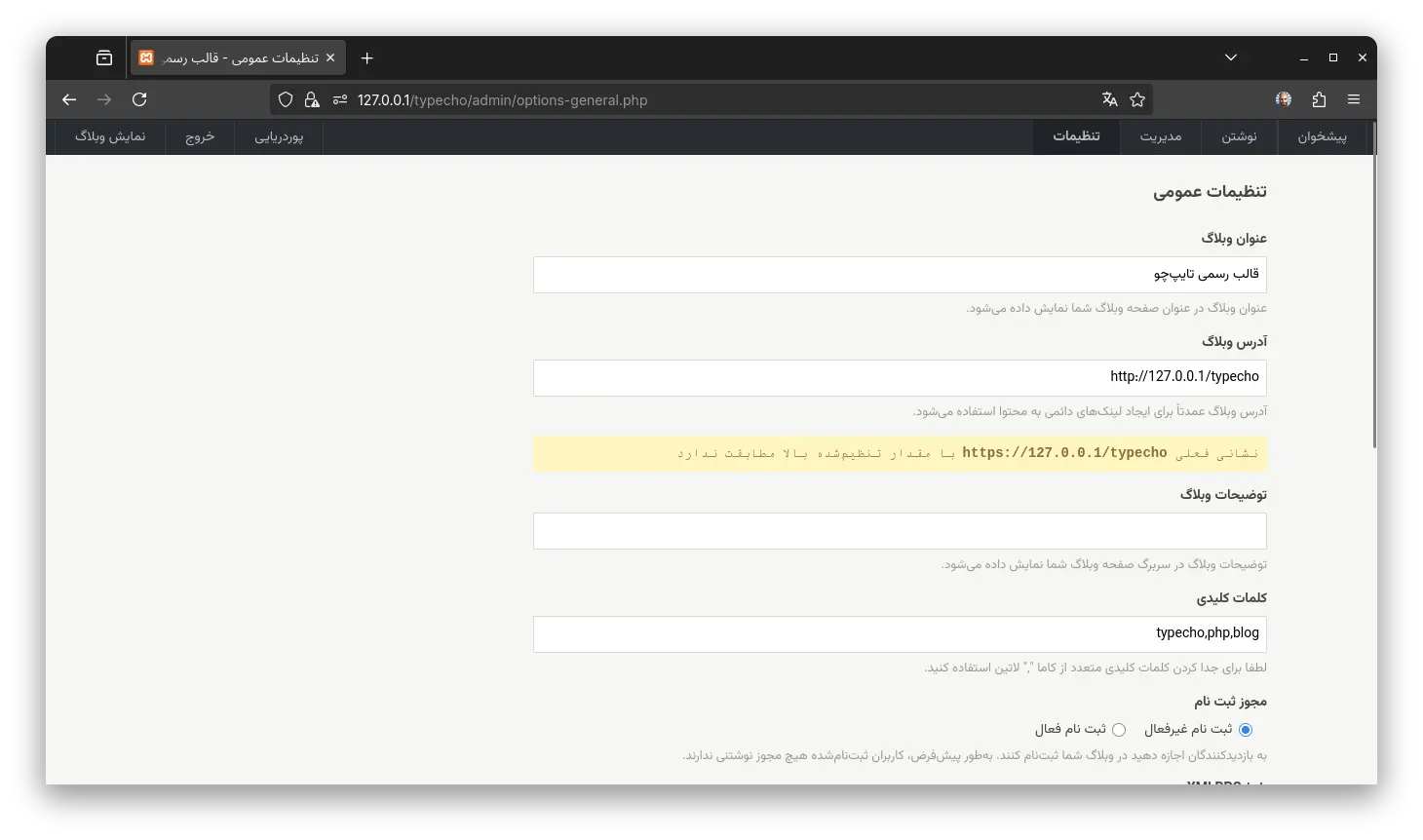Open the extensions puzzle icon
This screenshot has width=1423, height=840.
[x=1319, y=99]
